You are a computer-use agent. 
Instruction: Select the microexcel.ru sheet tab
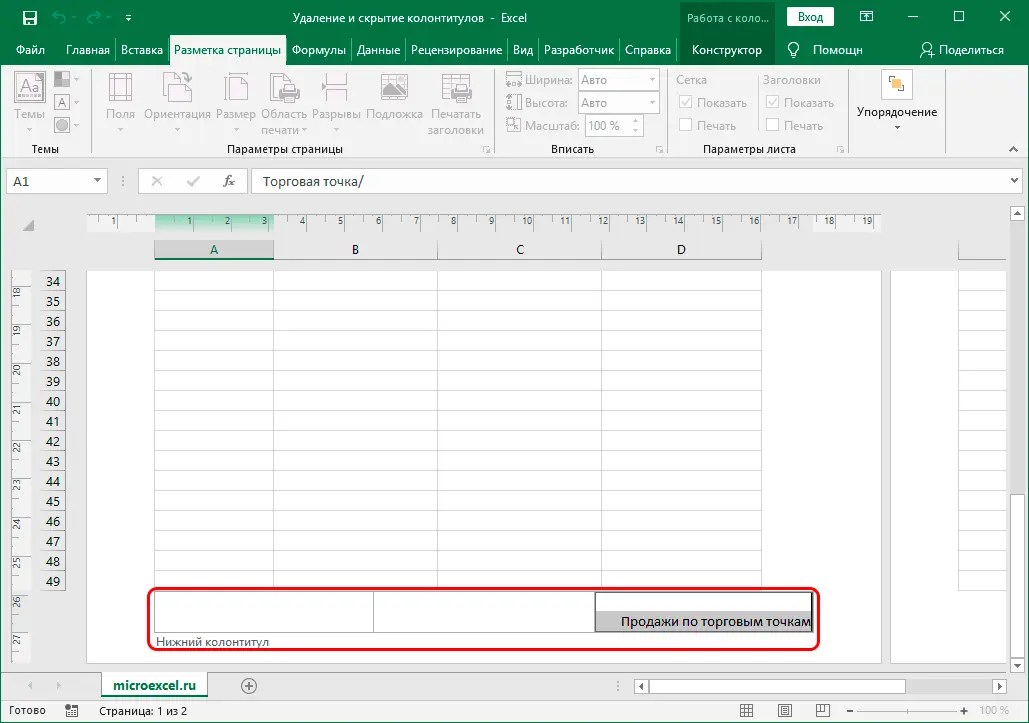click(154, 686)
